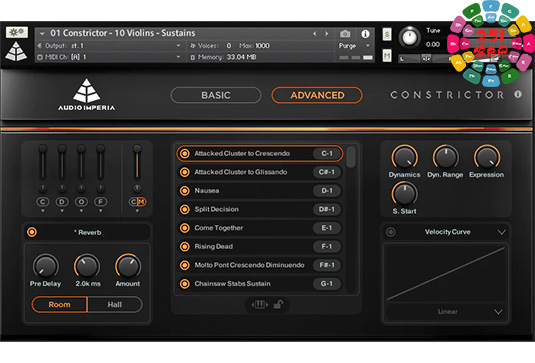Open instrument name dropdown arrow
The width and height of the screenshot is (535, 363).
(x=42, y=33)
